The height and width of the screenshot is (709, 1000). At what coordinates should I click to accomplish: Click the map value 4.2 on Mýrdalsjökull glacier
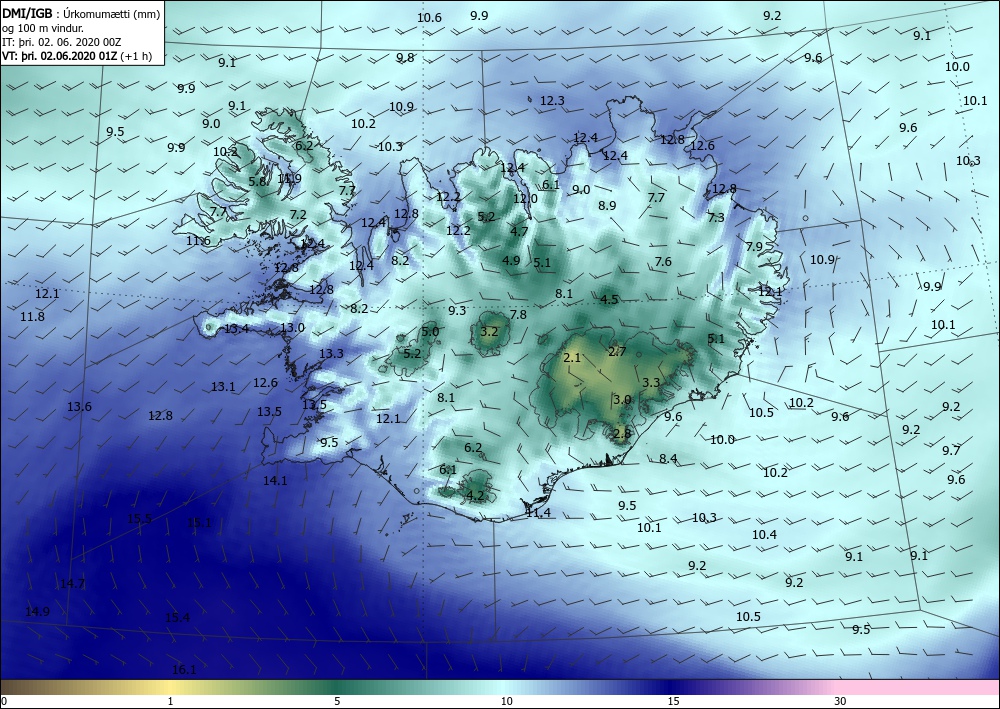475,495
